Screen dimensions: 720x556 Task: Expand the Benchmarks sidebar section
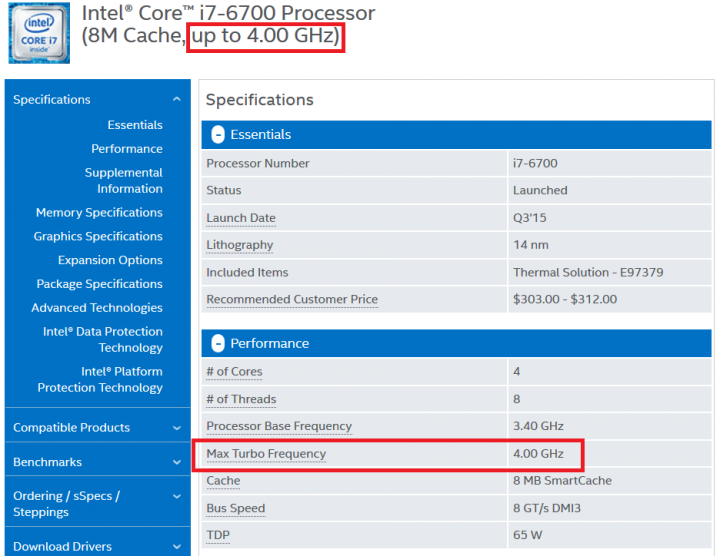coord(97,462)
